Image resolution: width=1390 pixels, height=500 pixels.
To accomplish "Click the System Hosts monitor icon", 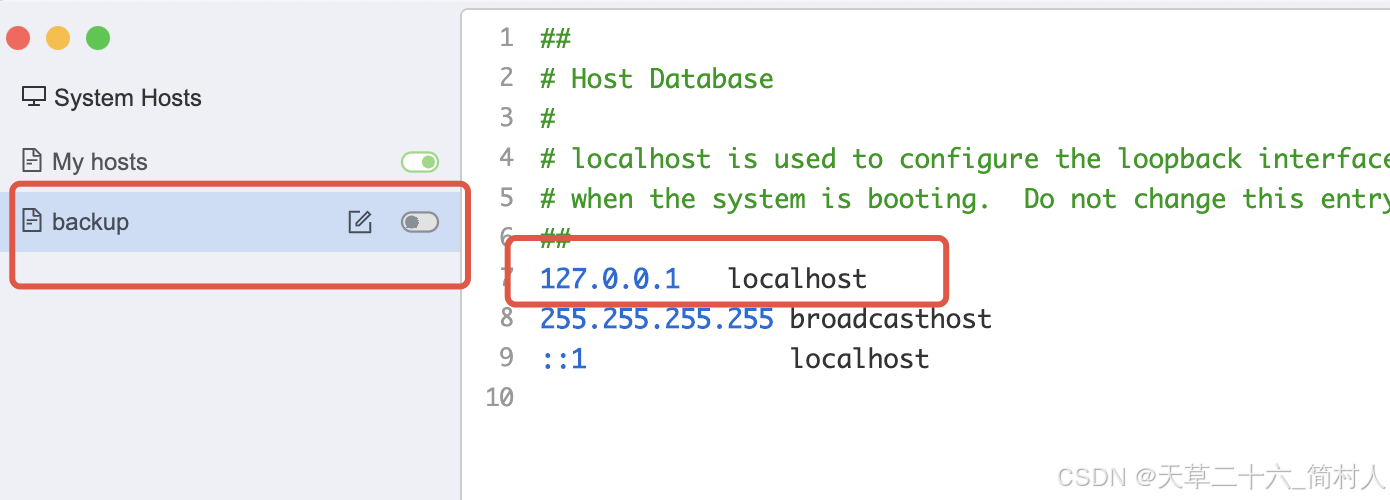I will [34, 97].
